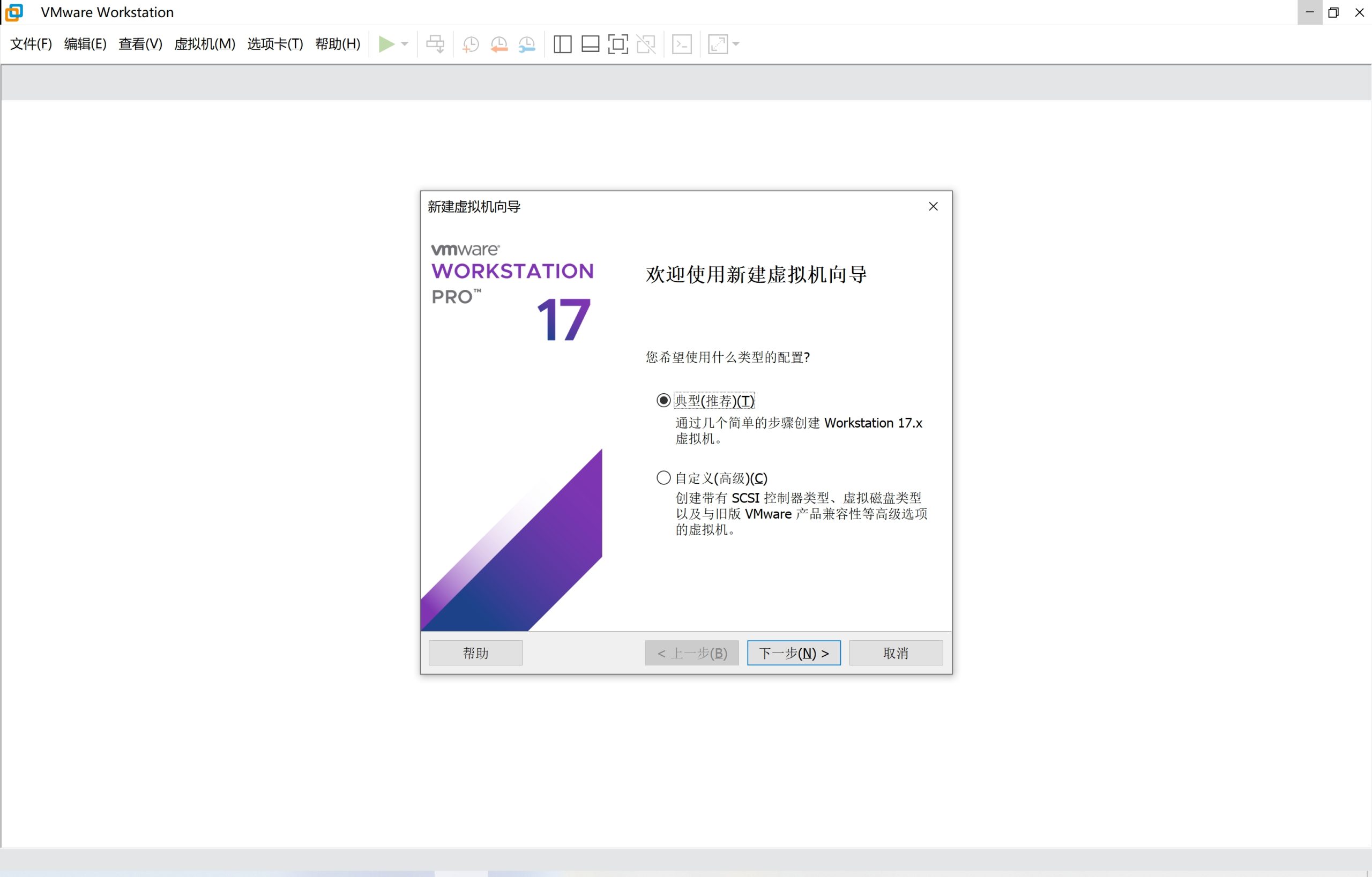Click the stretch guest display icon

[718, 44]
